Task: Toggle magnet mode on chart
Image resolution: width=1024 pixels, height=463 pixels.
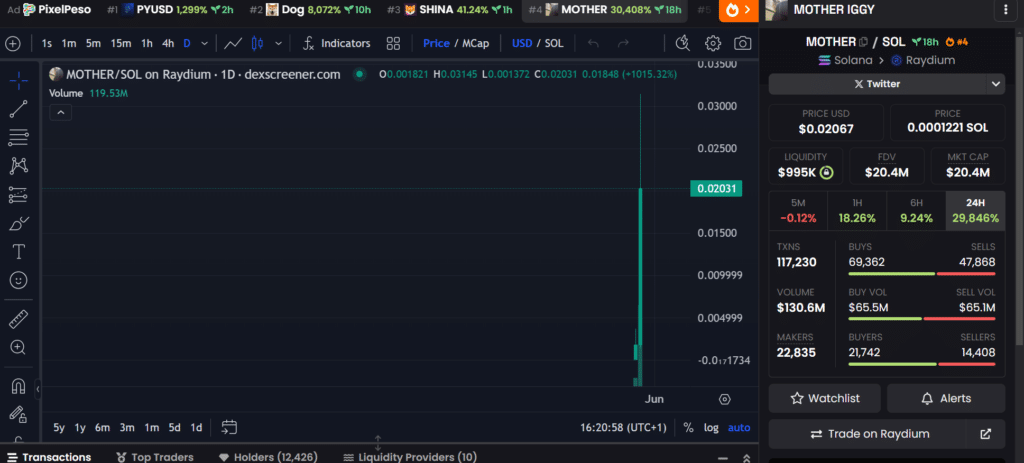Action: pyautogui.click(x=19, y=387)
